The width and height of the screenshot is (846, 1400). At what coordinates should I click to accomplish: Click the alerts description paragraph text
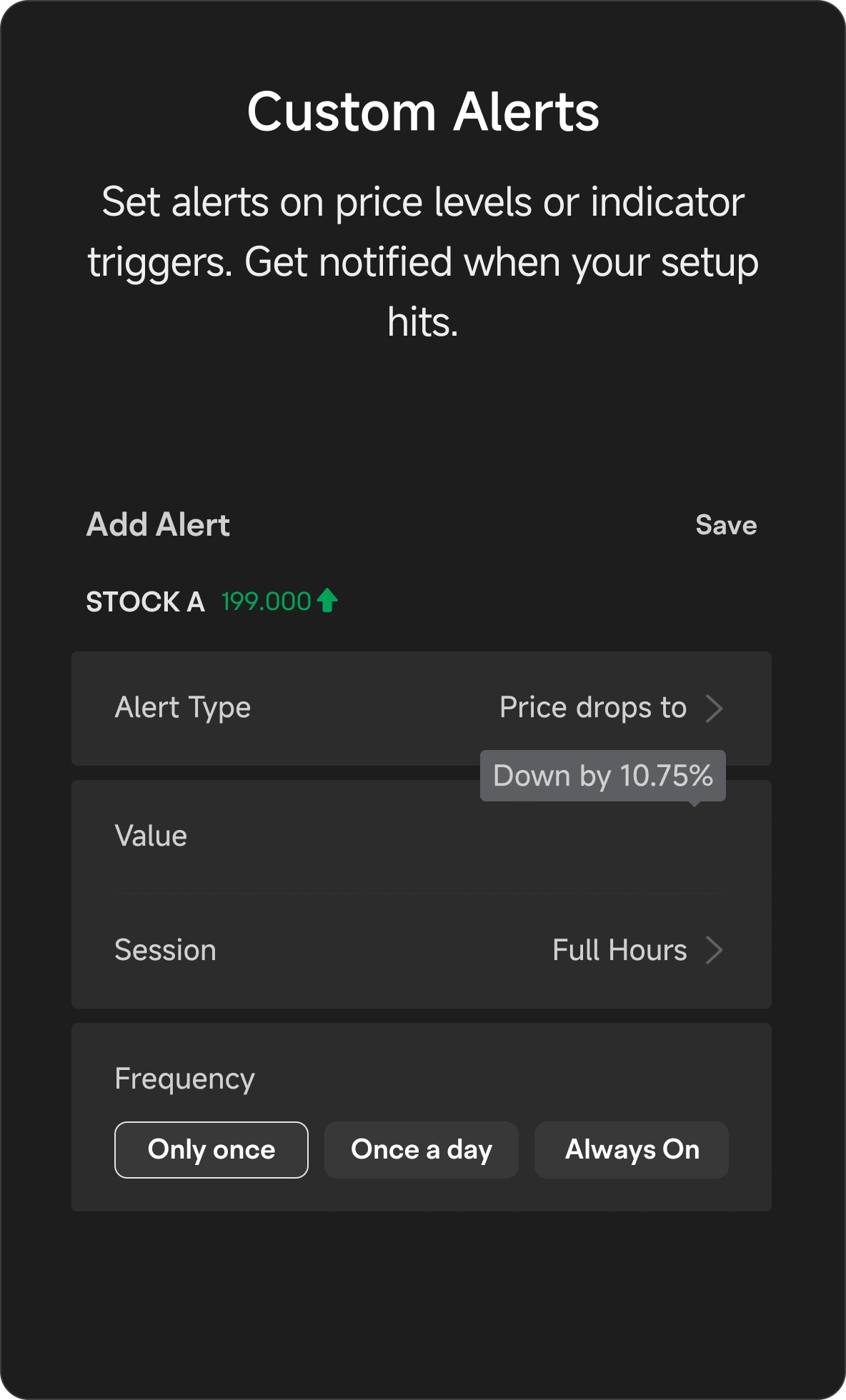tap(423, 262)
